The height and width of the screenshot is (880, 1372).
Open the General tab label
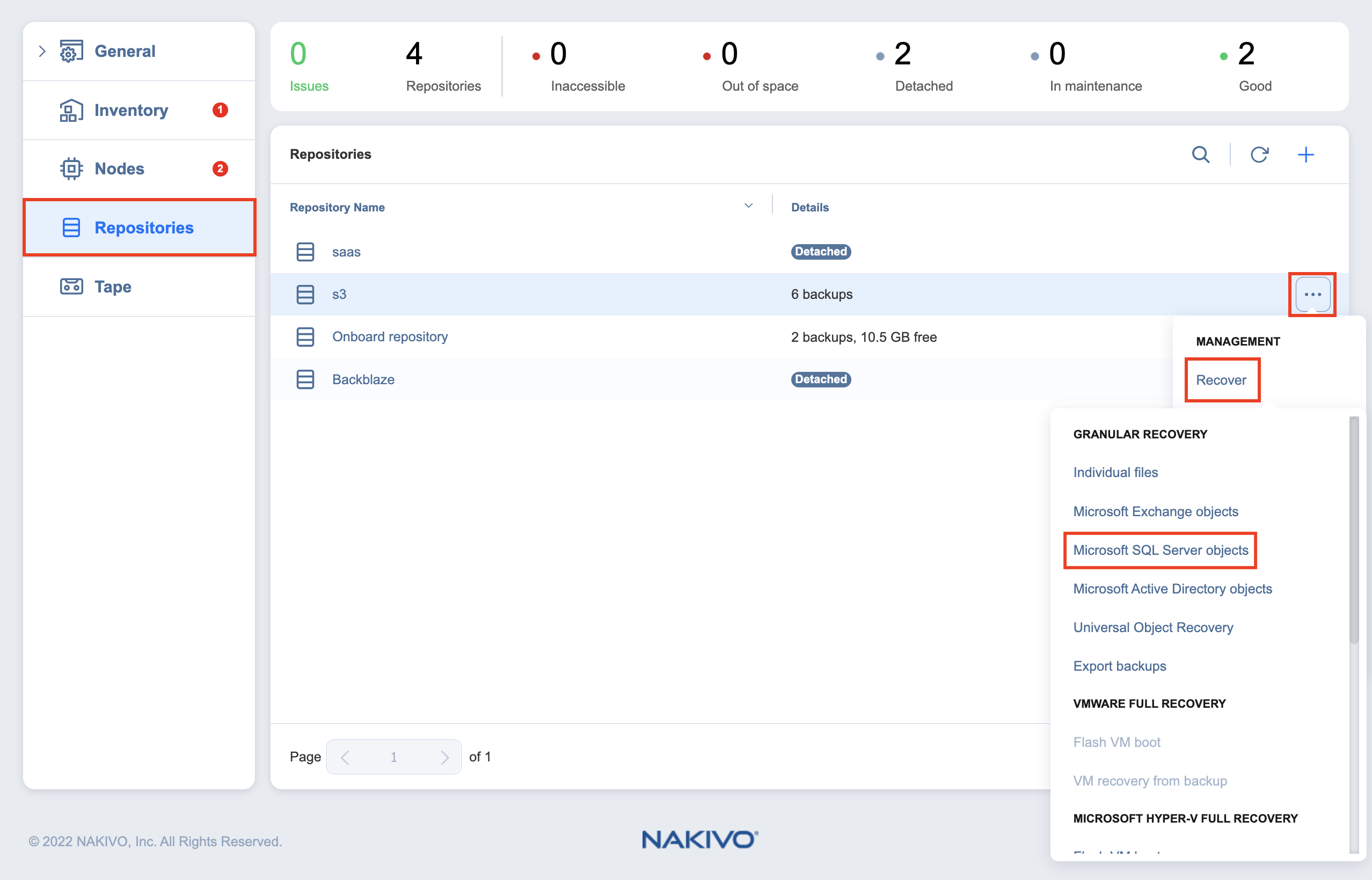(x=125, y=52)
